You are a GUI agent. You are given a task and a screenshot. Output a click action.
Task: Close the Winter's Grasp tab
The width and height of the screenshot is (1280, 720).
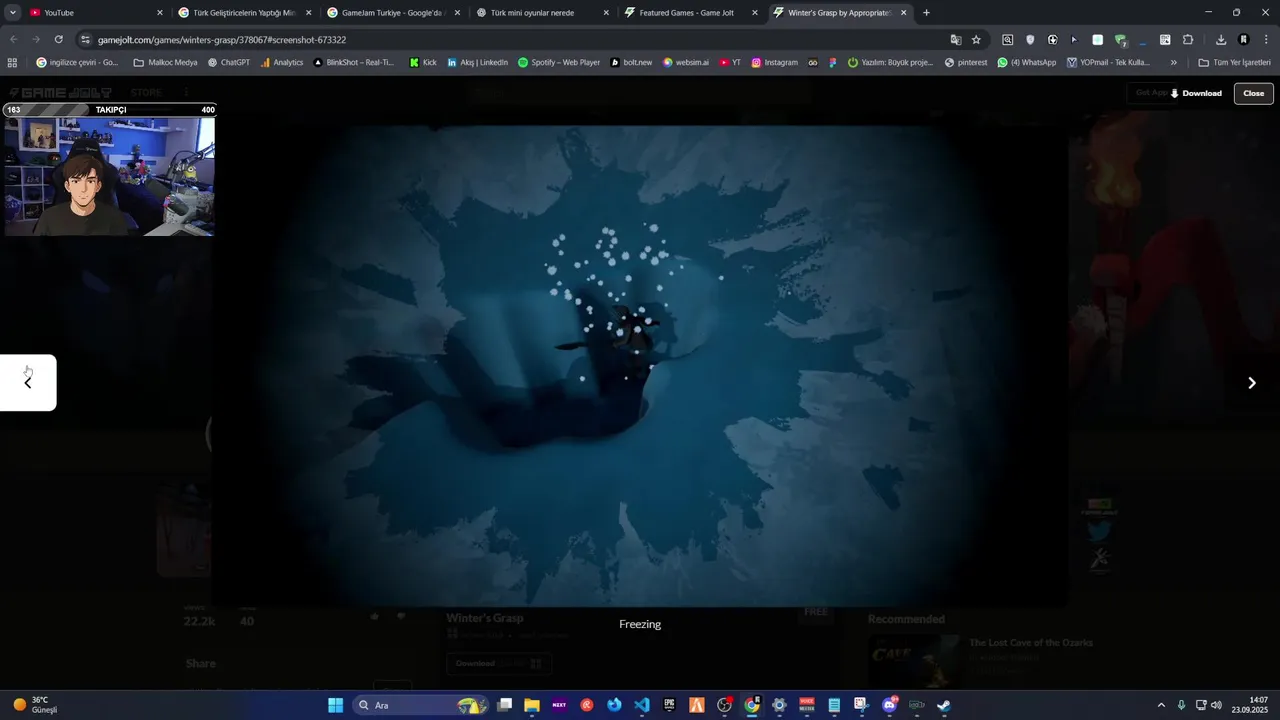[903, 13]
